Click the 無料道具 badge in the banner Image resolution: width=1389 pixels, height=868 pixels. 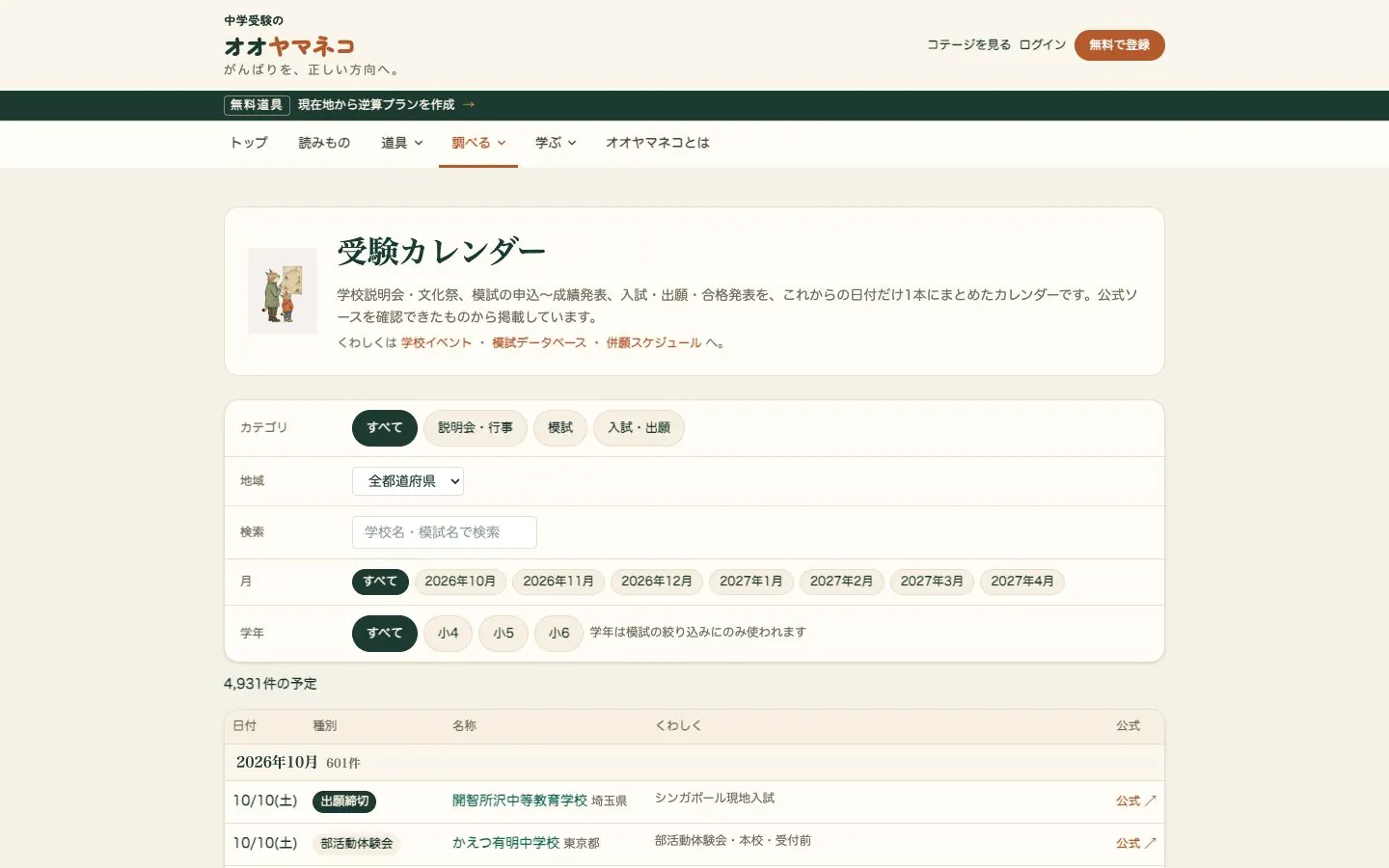tap(257, 105)
